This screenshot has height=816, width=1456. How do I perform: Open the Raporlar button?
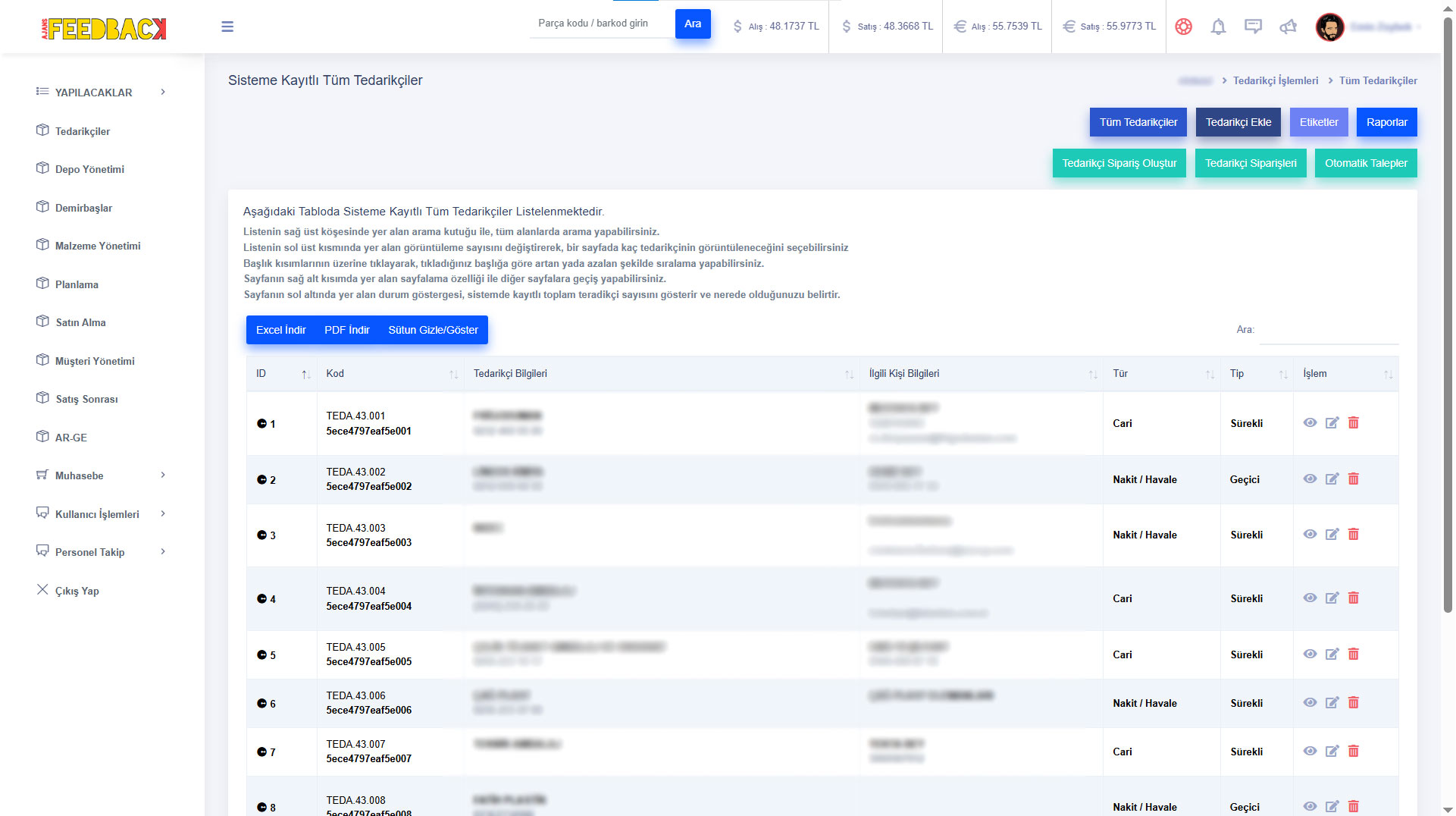coord(1386,122)
